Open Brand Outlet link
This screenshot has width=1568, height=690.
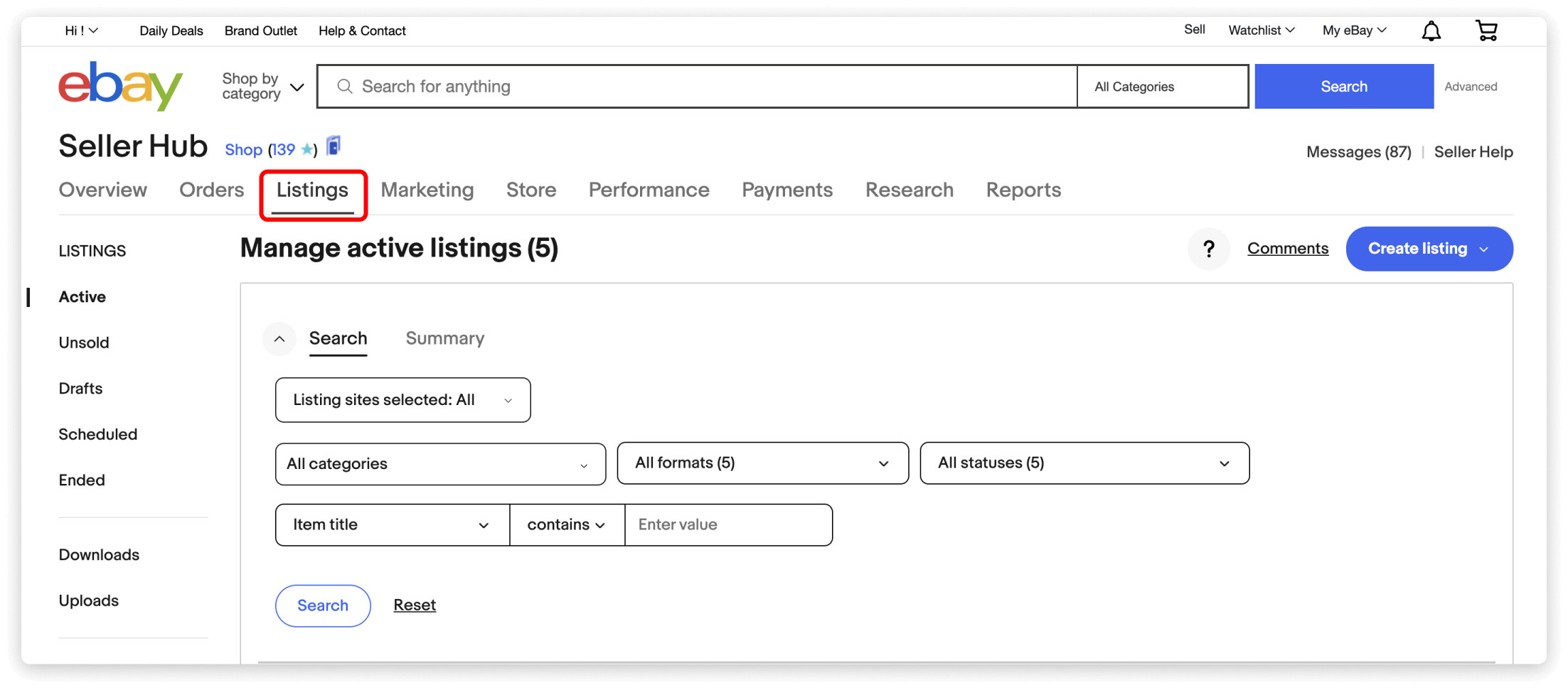coord(261,31)
